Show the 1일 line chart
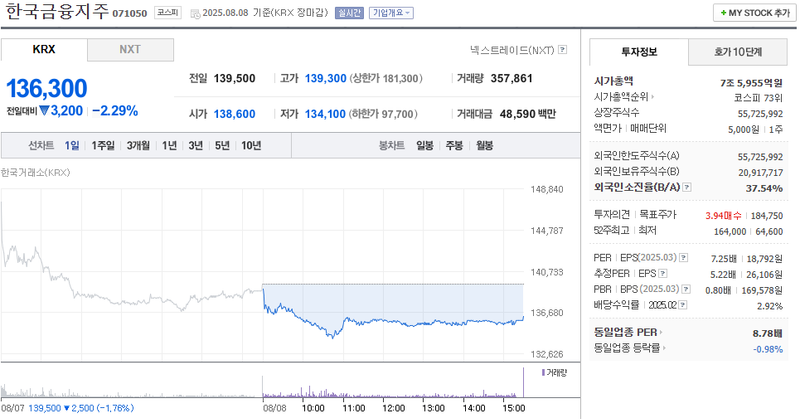800x419 pixels. click(x=72, y=145)
